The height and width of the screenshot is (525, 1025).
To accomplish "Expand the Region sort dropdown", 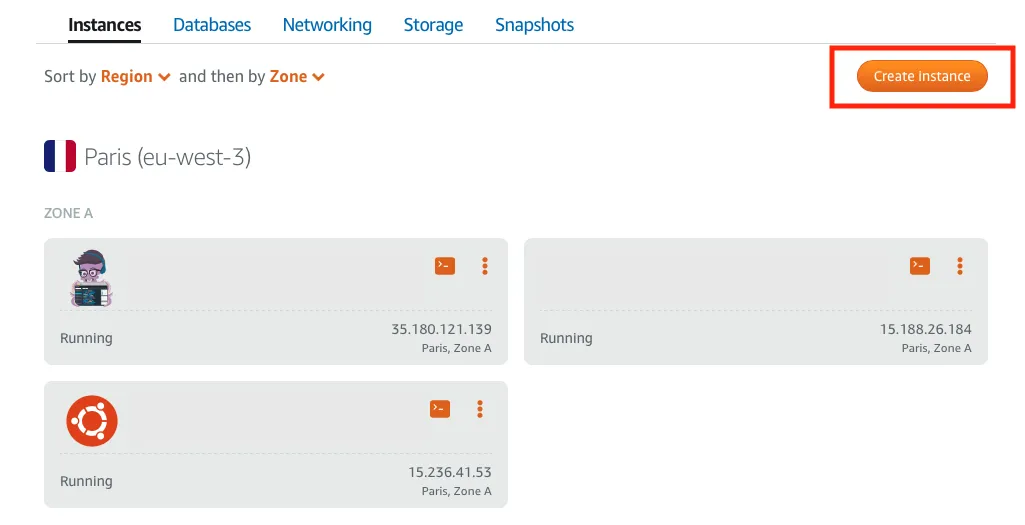I will (x=136, y=76).
